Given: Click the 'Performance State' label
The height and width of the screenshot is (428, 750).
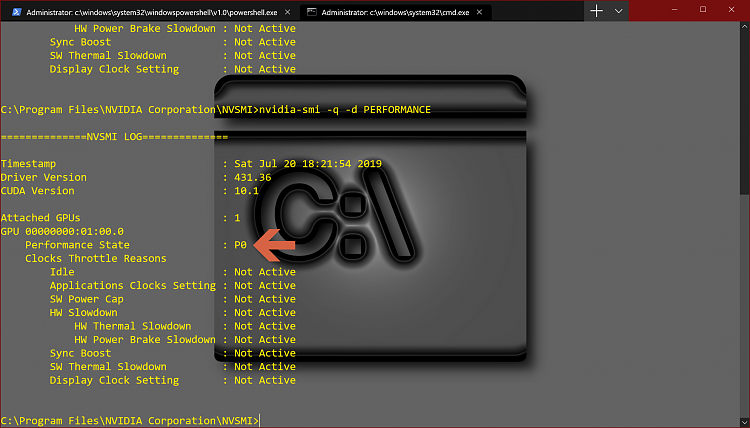Looking at the screenshot, I should tap(77, 245).
